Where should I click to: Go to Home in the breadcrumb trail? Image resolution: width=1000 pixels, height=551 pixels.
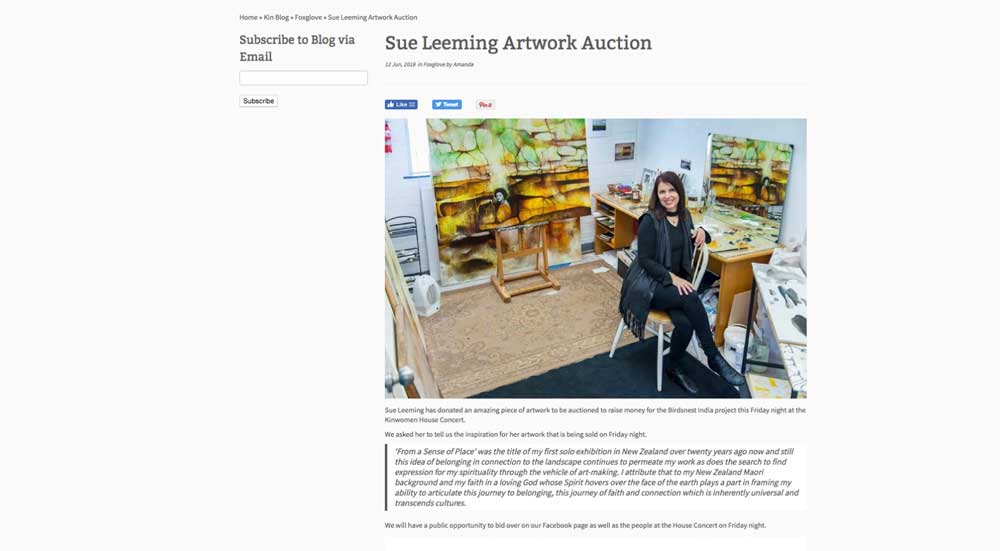(x=248, y=17)
